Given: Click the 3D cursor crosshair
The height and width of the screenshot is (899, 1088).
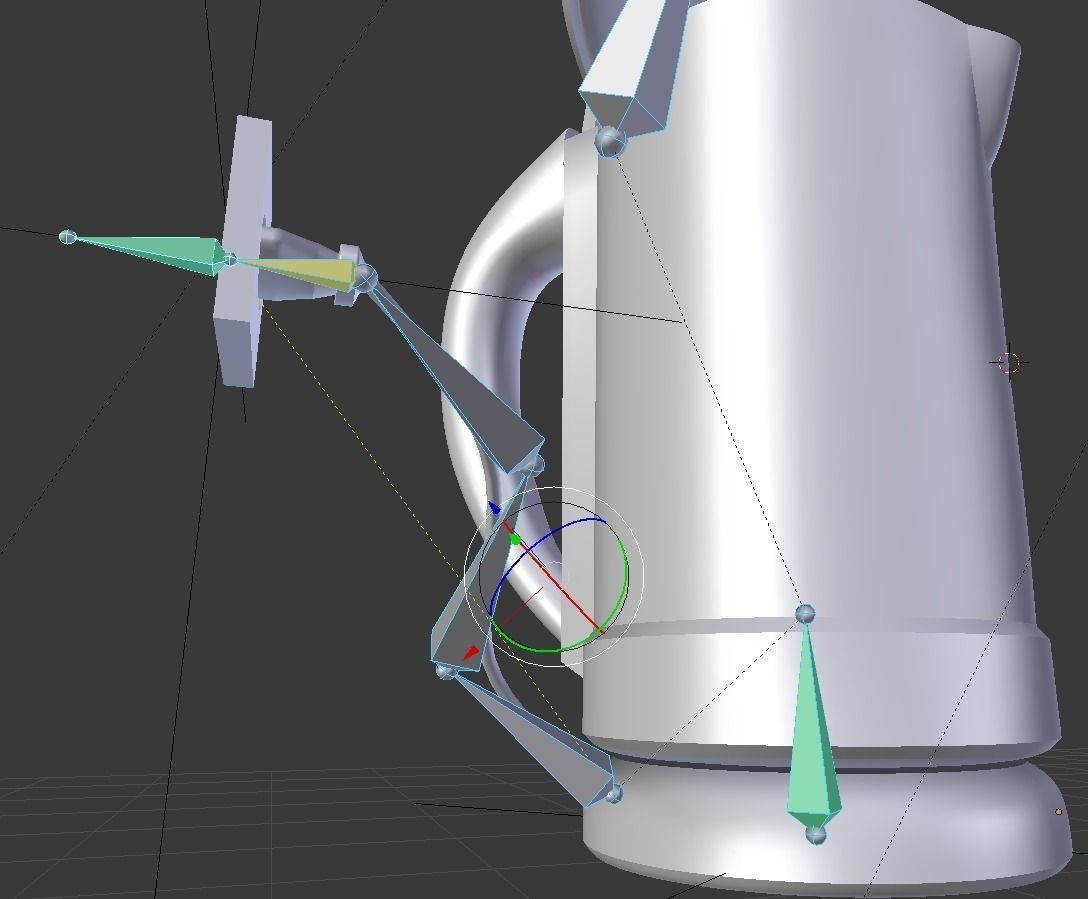Looking at the screenshot, I should tap(1008, 362).
